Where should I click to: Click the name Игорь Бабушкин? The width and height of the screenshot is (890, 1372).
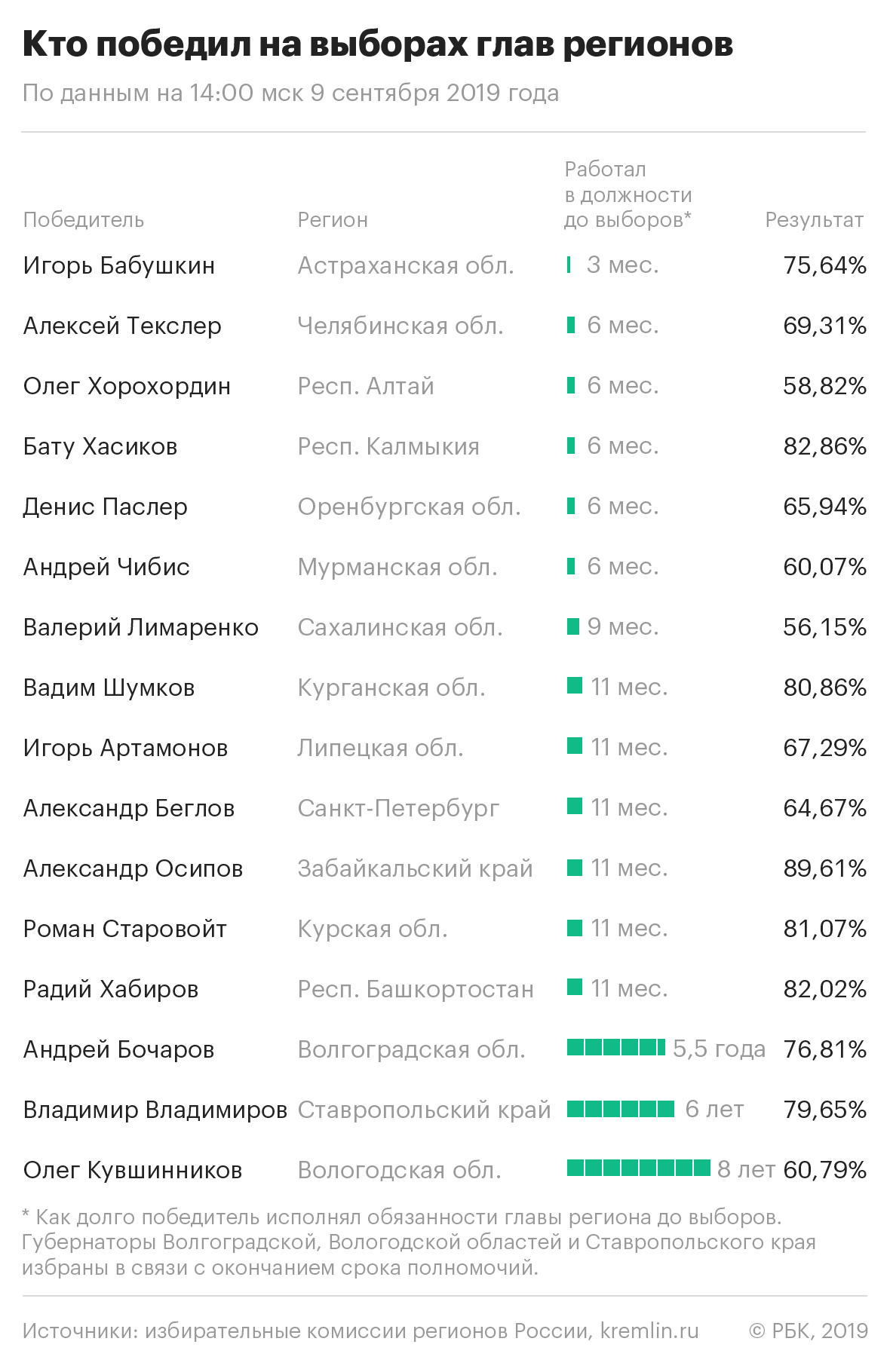pyautogui.click(x=118, y=265)
